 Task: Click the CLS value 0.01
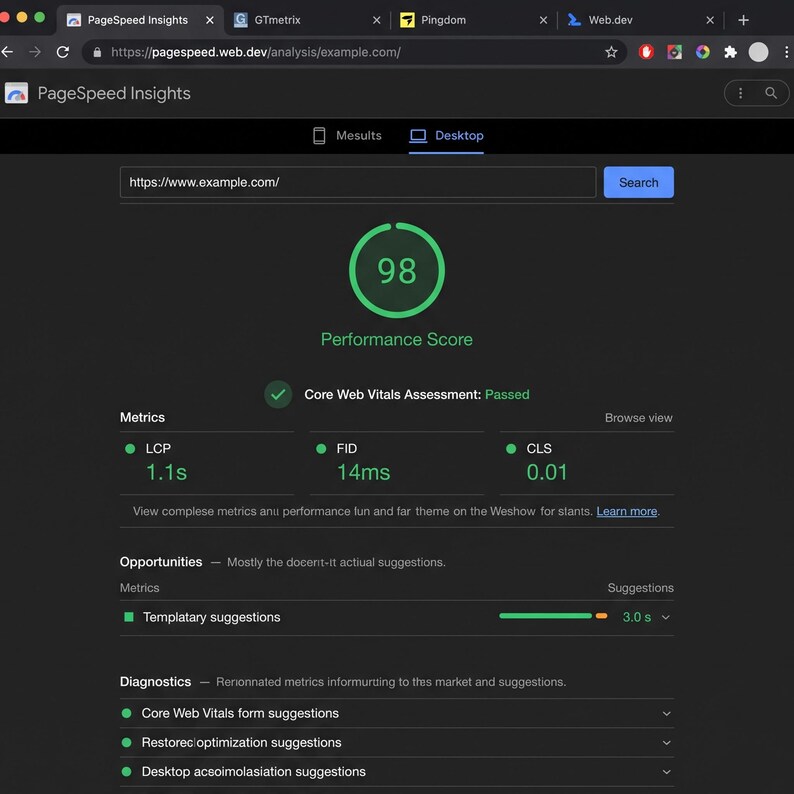547,472
